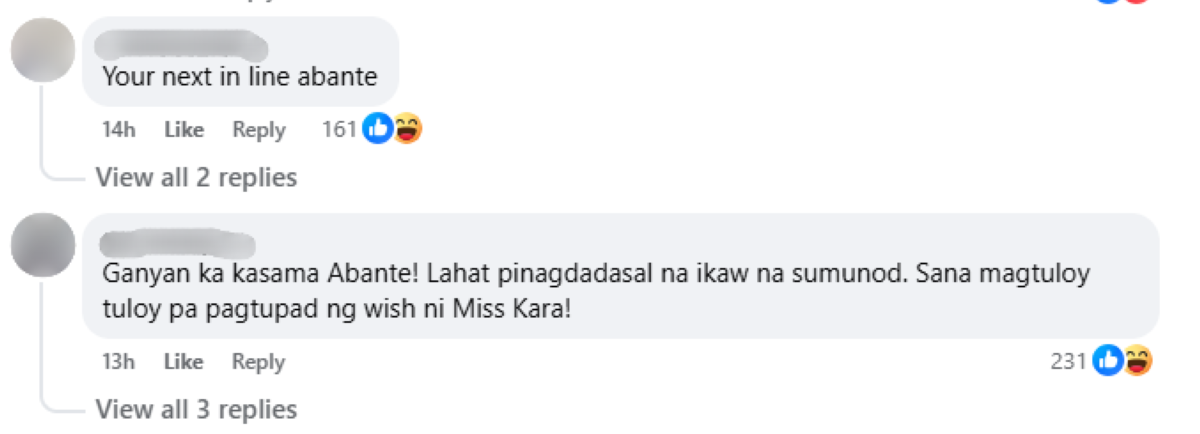Click the laughing reaction emoji on second comment
Viewport: 1200px width, 434px height.
click(1137, 361)
